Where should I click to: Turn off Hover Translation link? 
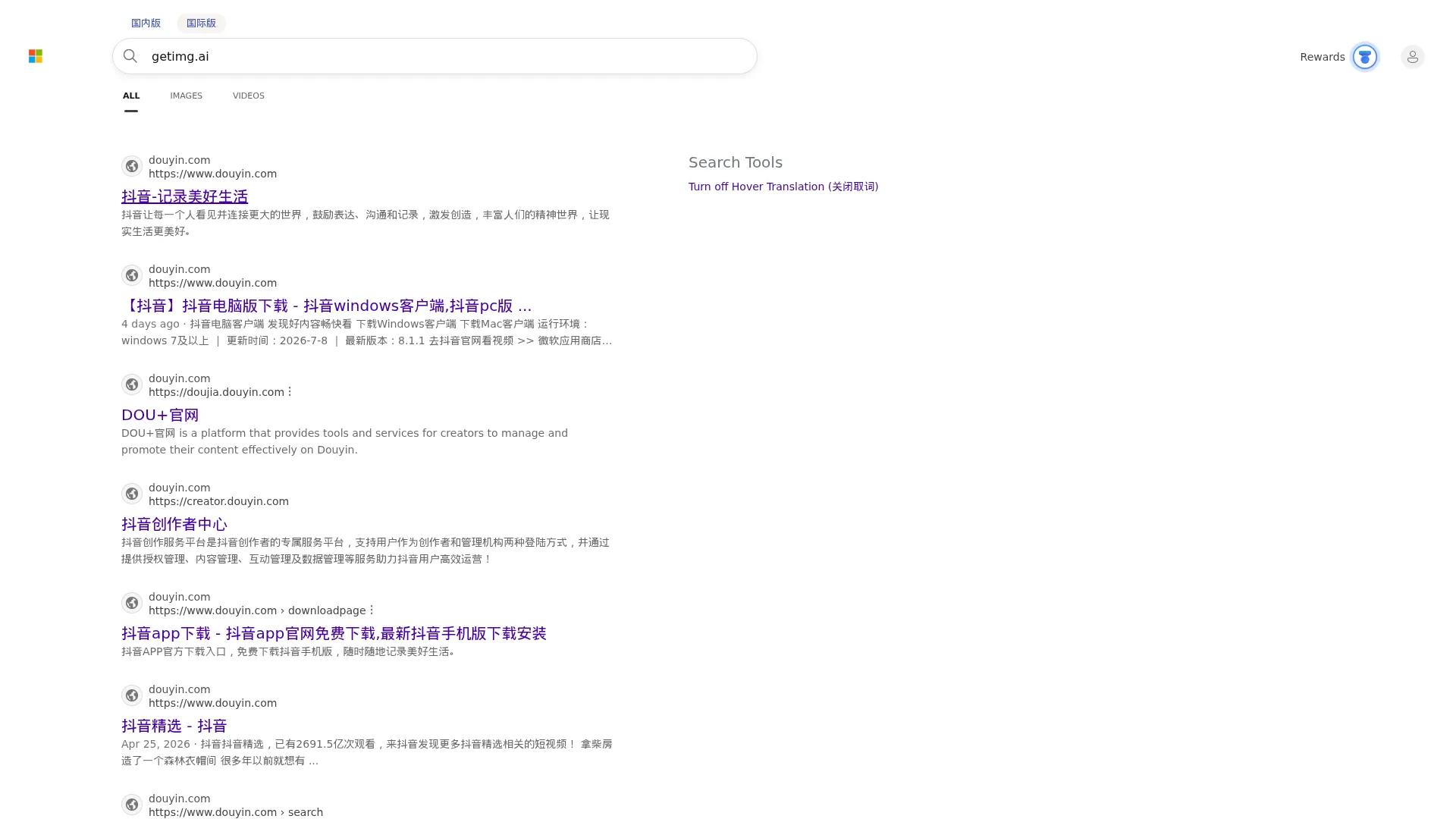pos(783,187)
